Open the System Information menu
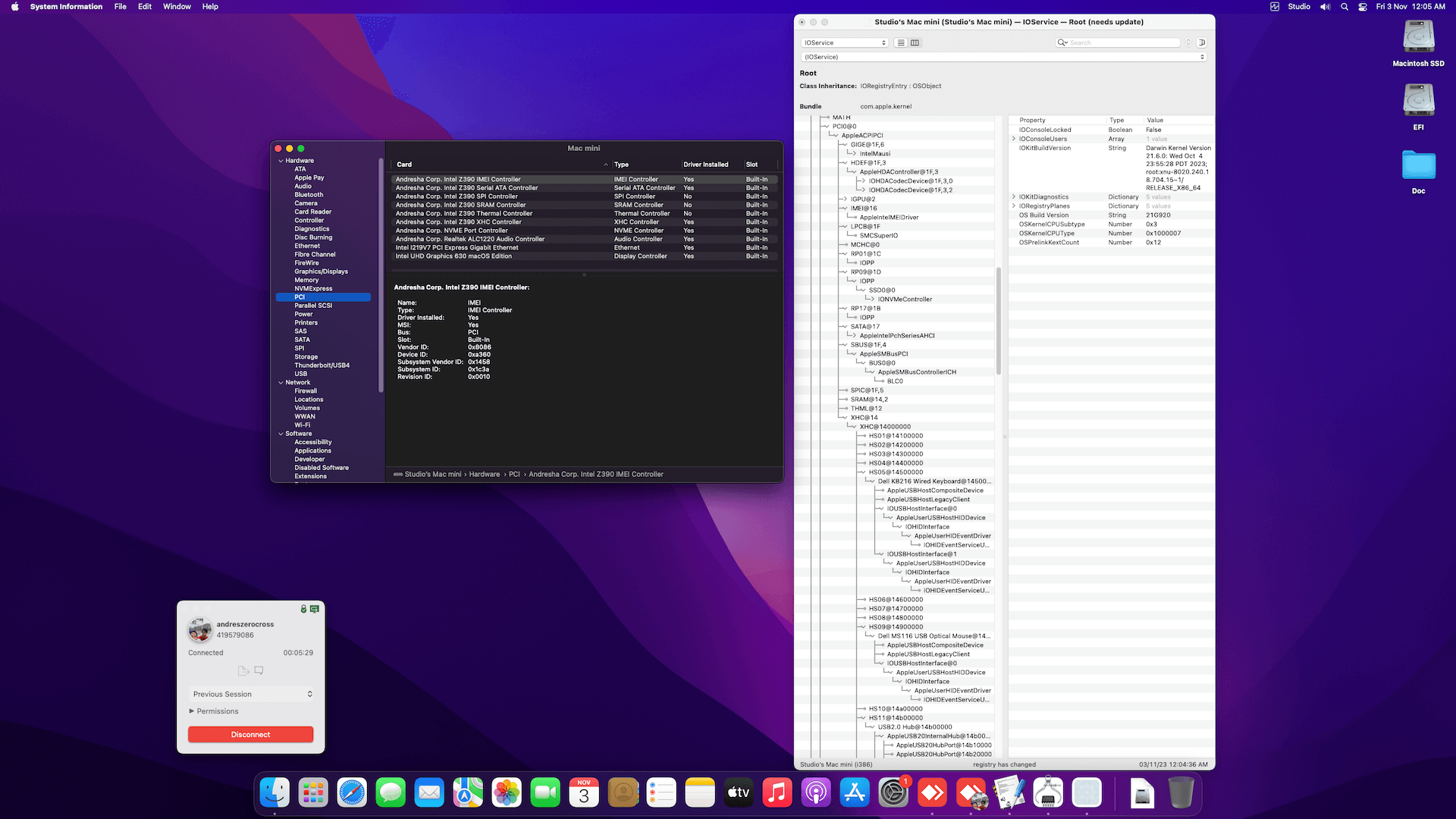Screen dimensions: 1456x819 66,7
